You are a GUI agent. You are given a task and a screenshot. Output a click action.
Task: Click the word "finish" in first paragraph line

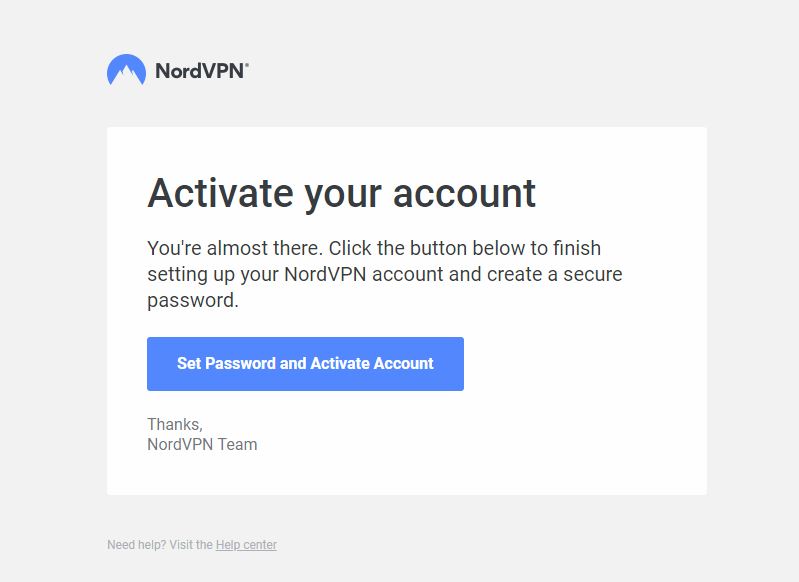(x=577, y=248)
